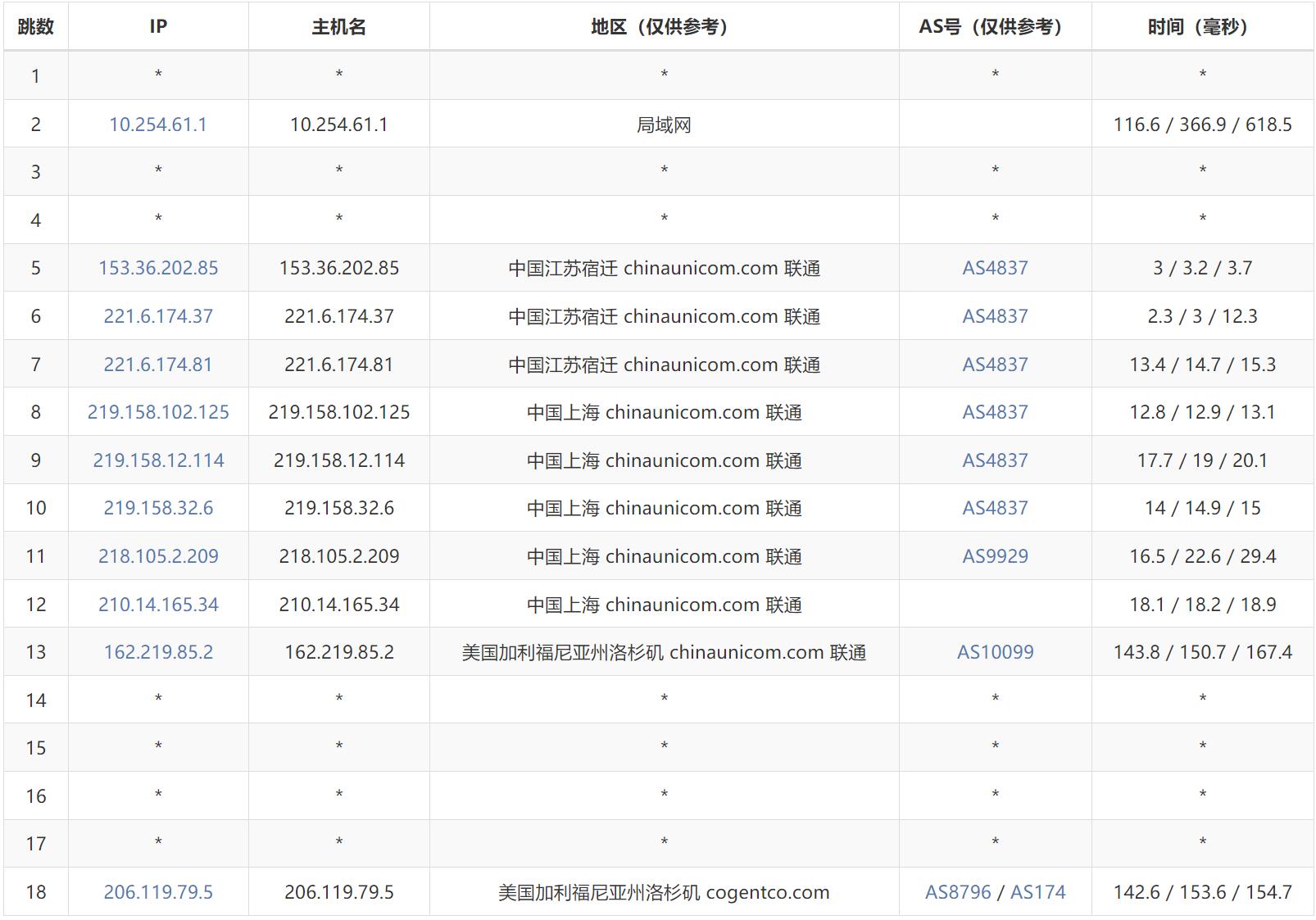The width and height of the screenshot is (1316, 920).
Task: Open IP link 219.158.102.125
Action: (x=158, y=412)
